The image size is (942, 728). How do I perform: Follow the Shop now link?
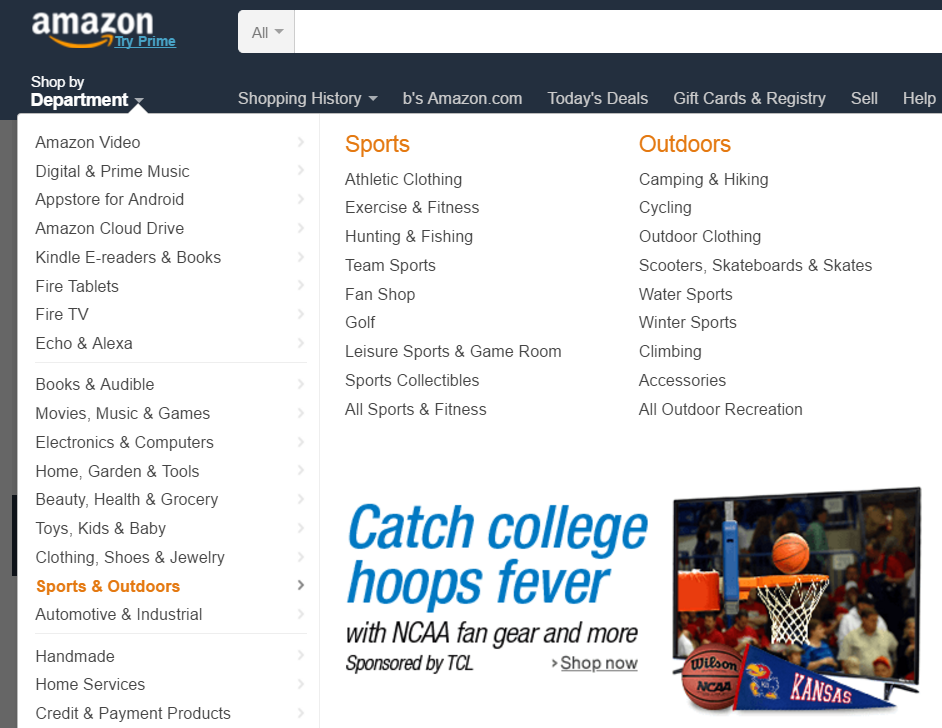pos(598,663)
